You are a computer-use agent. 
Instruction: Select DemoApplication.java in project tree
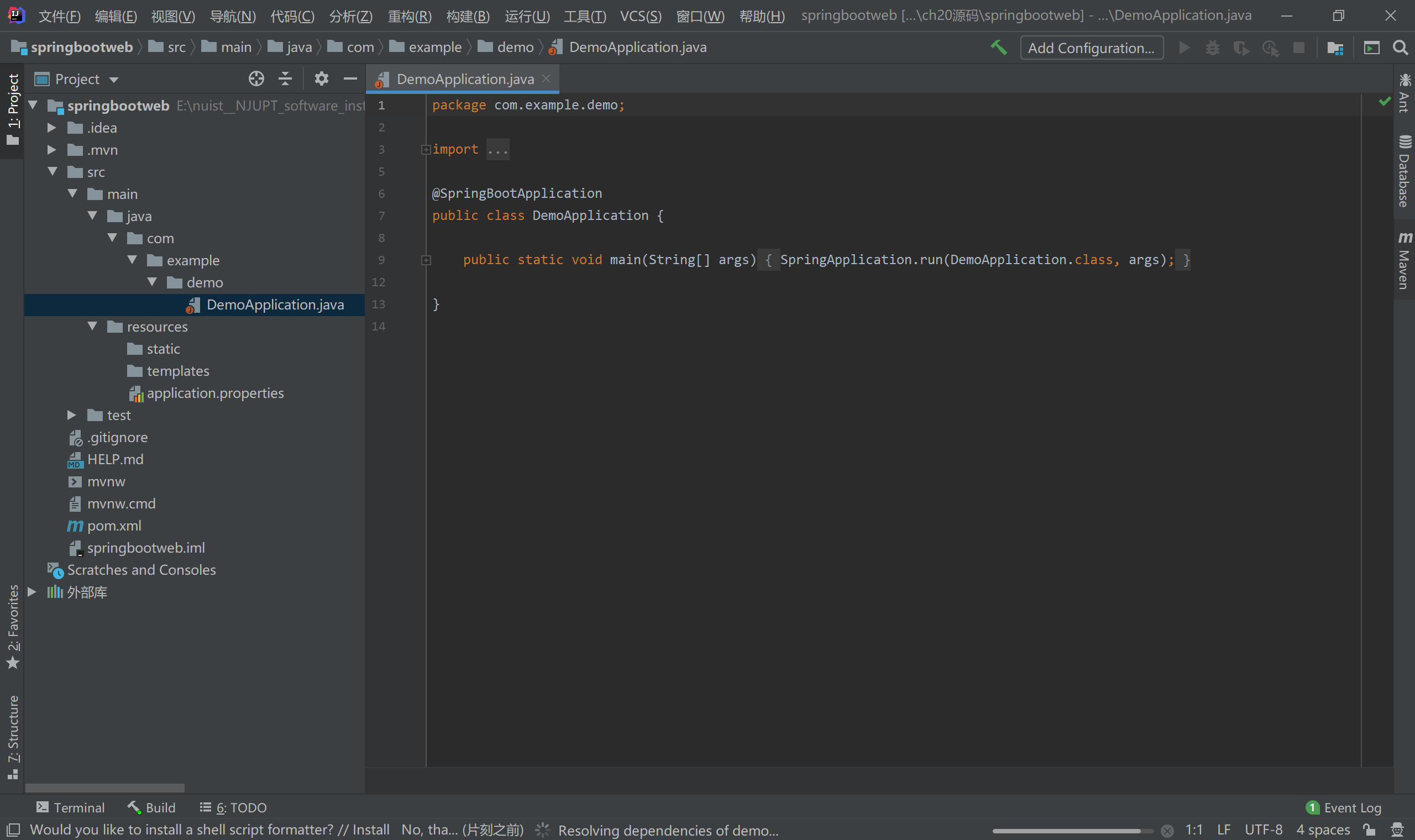click(194, 305)
